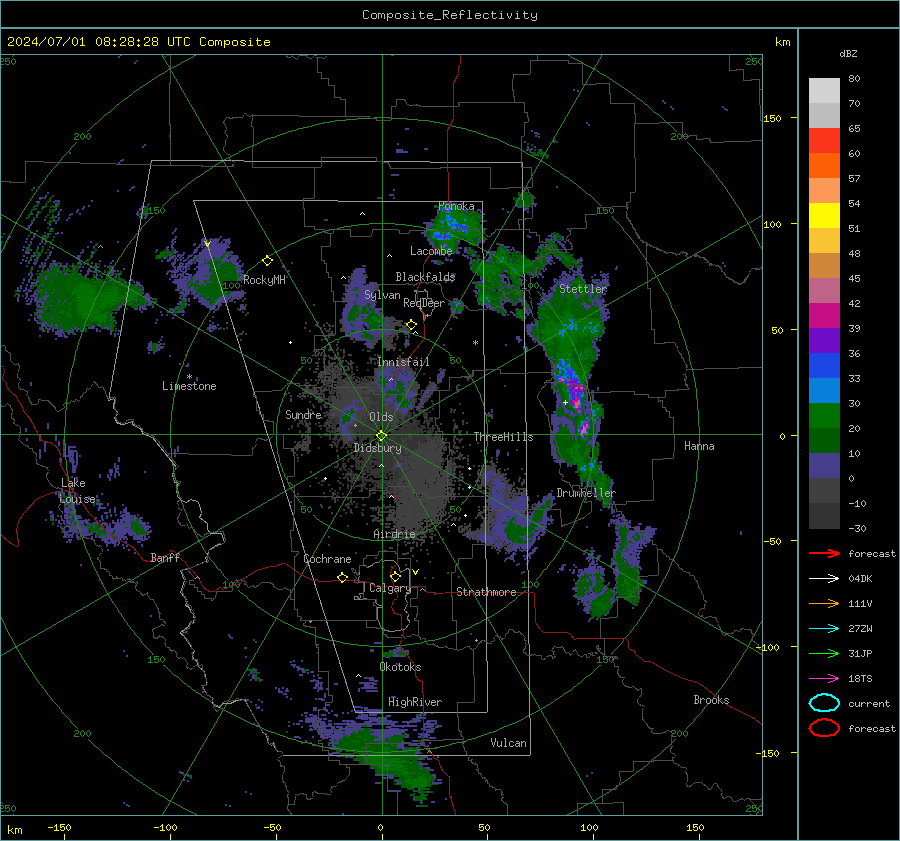Click the Drumheller town label
This screenshot has width=900, height=841.
[586, 493]
